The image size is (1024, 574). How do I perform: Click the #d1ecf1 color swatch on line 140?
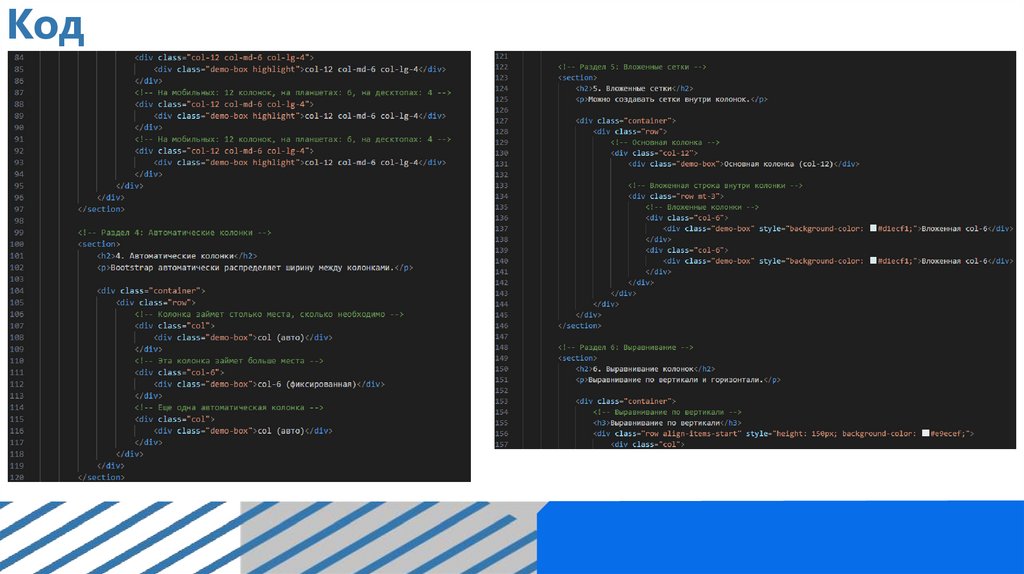pyautogui.click(x=873, y=261)
